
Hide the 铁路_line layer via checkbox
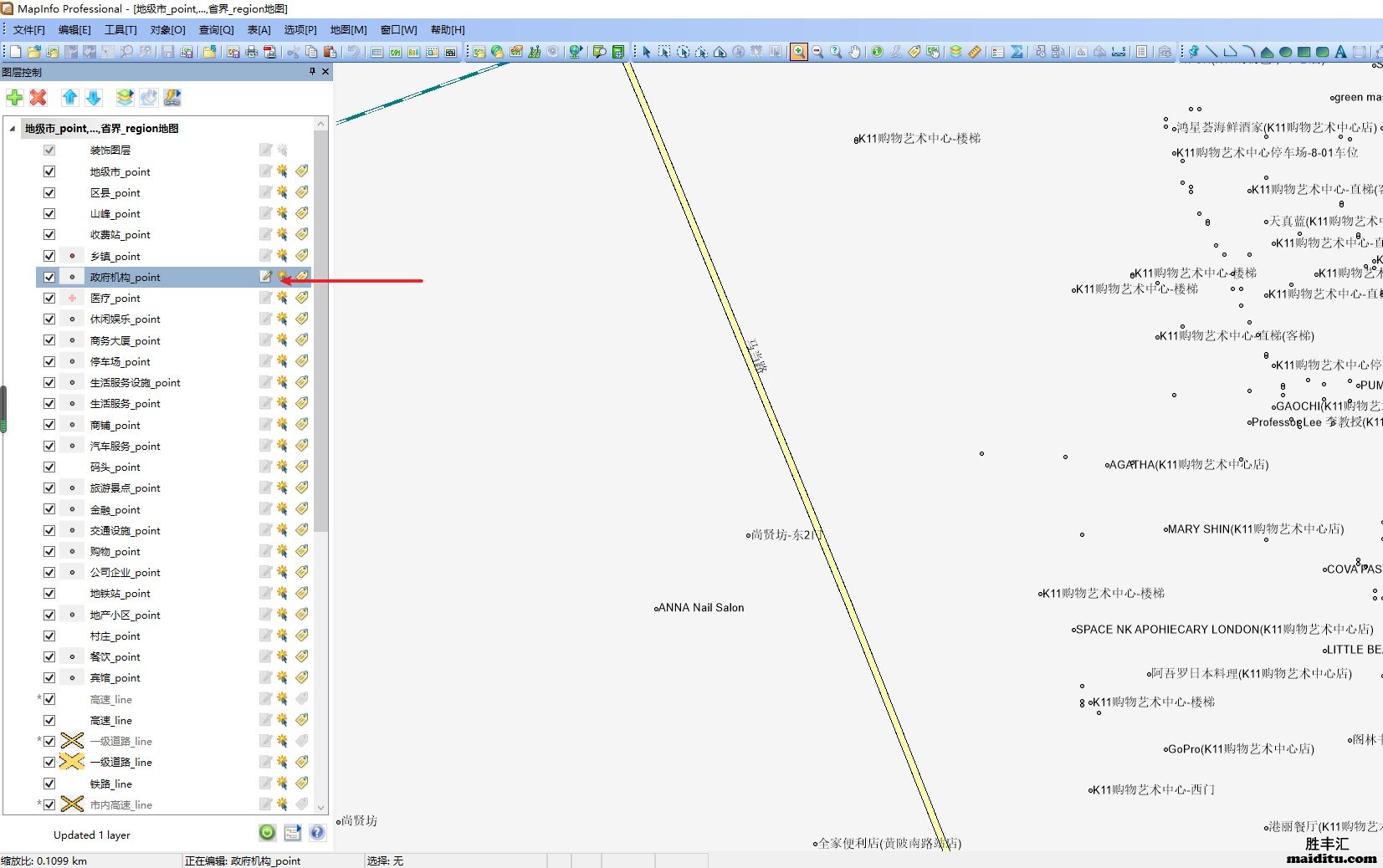pos(49,784)
